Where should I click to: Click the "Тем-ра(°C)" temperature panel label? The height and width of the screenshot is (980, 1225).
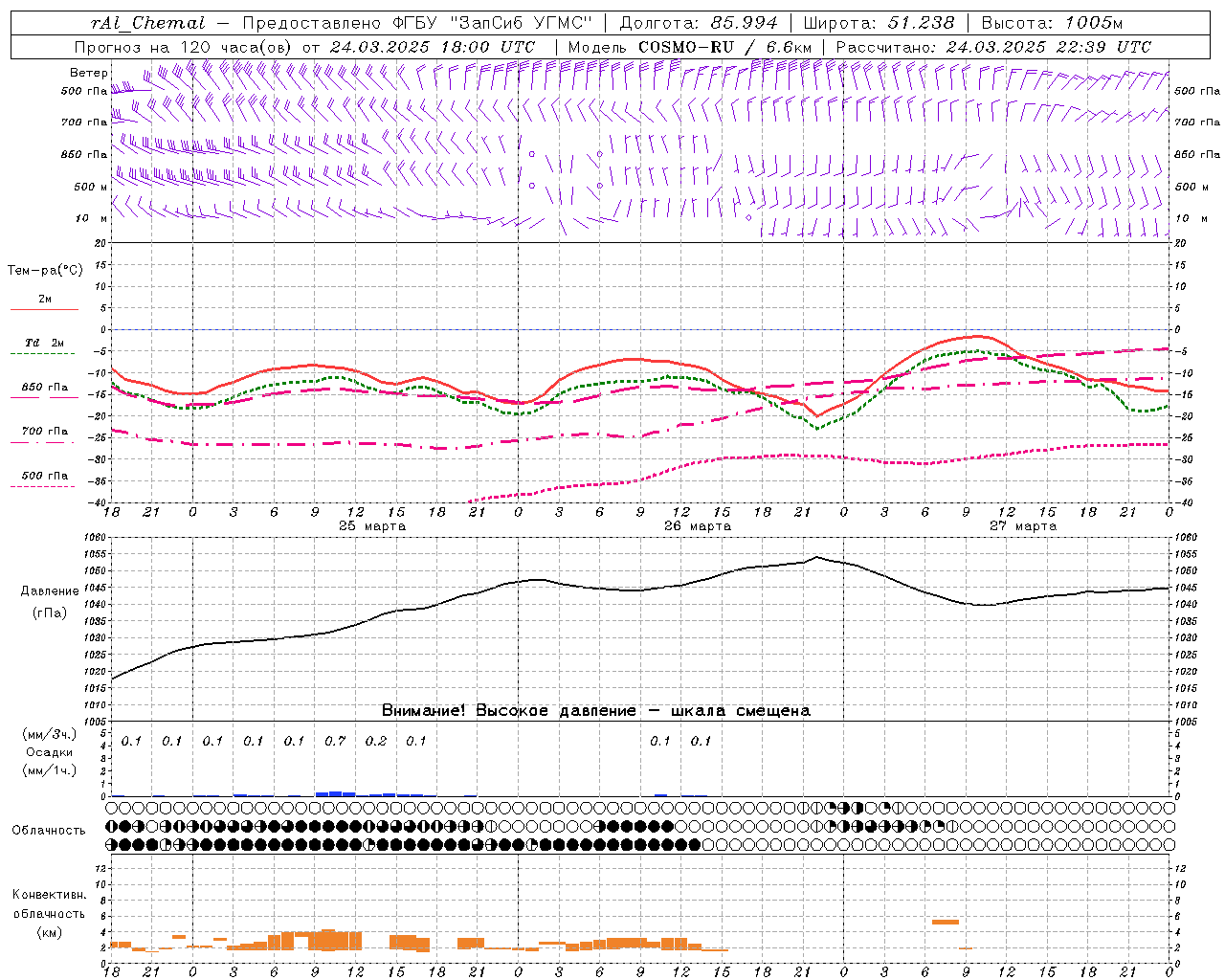(x=45, y=271)
